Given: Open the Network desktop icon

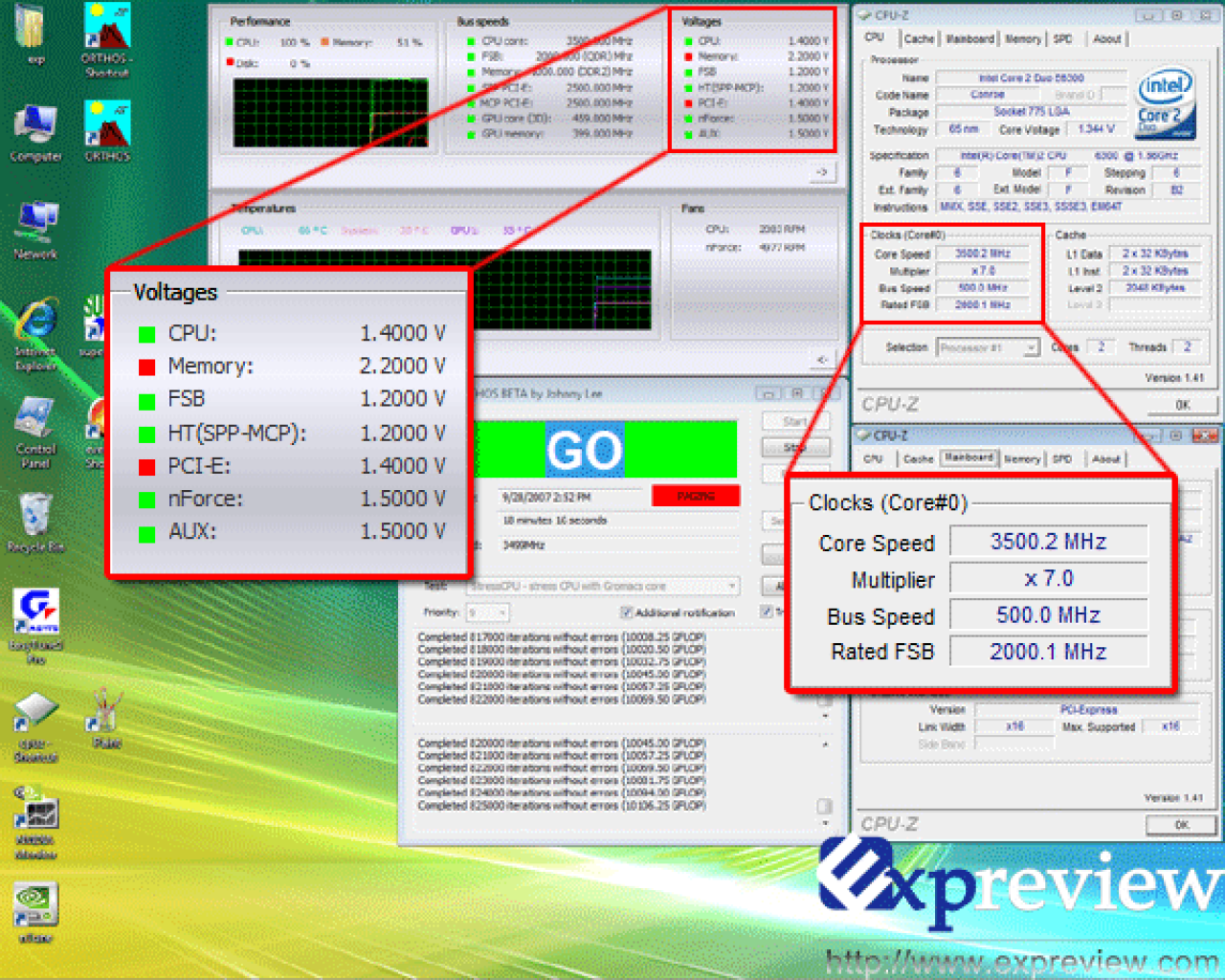Looking at the screenshot, I should click(x=35, y=230).
